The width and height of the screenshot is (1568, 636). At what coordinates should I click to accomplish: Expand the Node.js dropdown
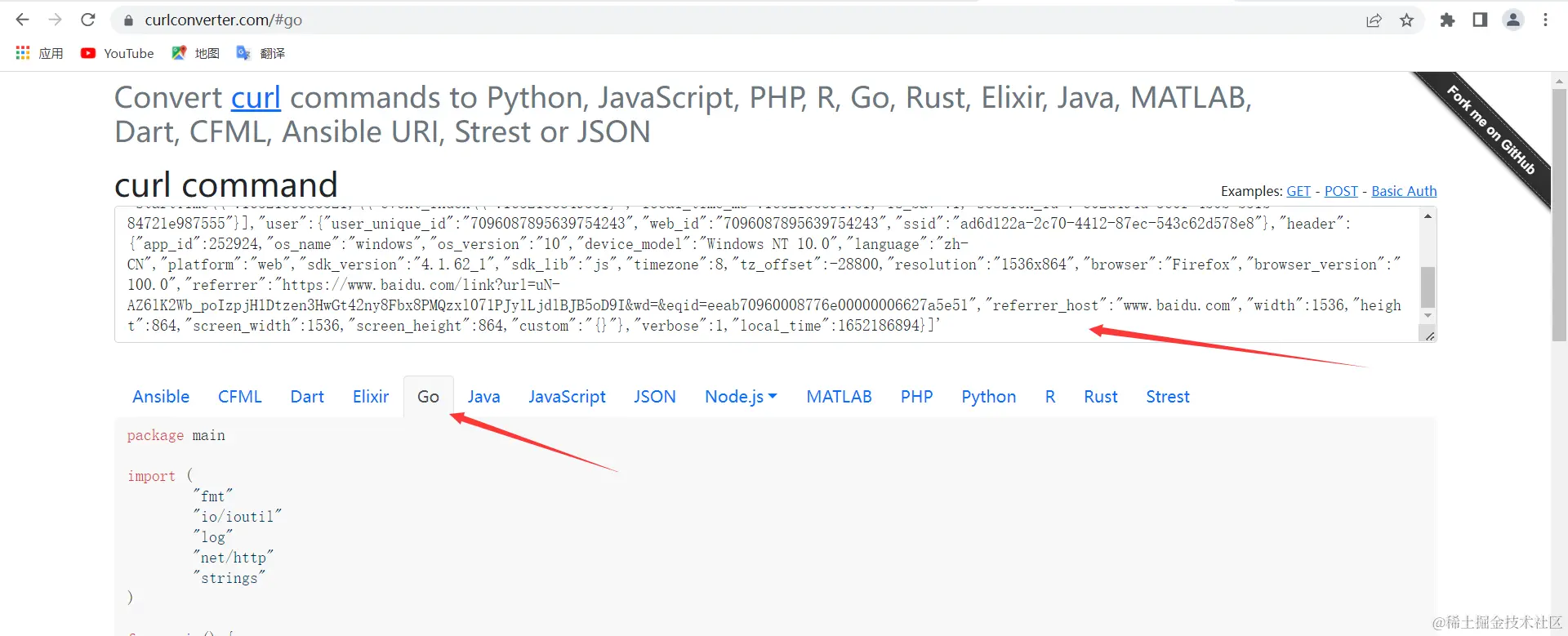[741, 397]
